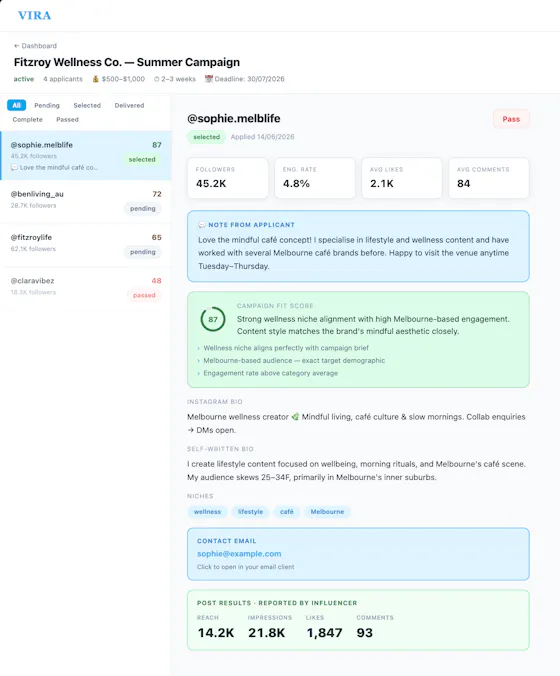The height and width of the screenshot is (676, 560).
Task: Open sophie@example.com email link
Action: click(239, 554)
